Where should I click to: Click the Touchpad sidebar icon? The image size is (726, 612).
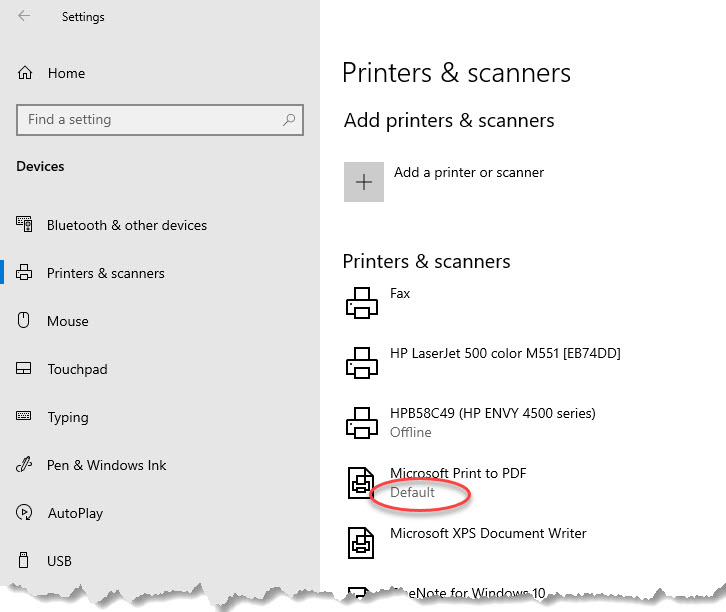pyautogui.click(x=24, y=368)
